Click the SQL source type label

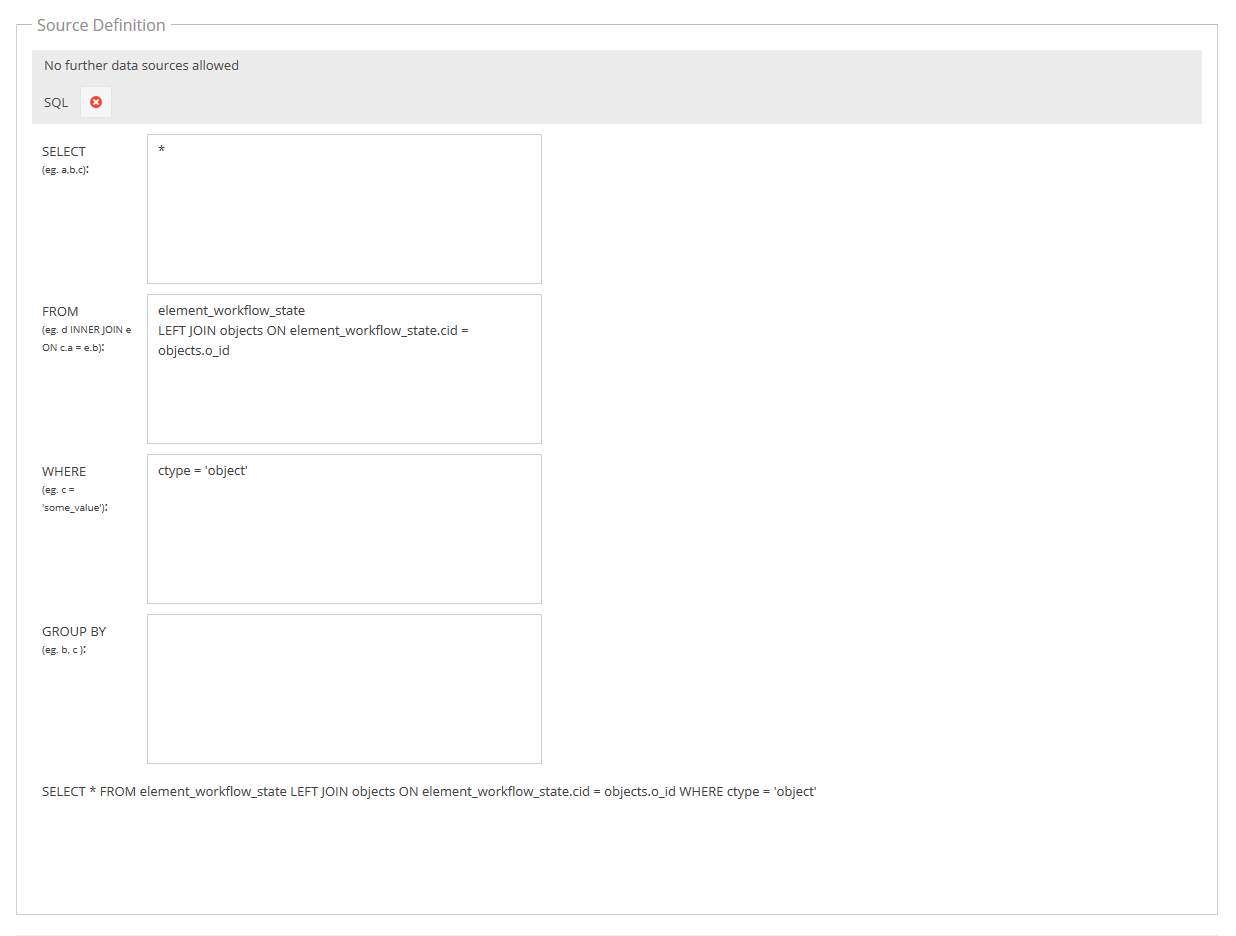pos(56,103)
